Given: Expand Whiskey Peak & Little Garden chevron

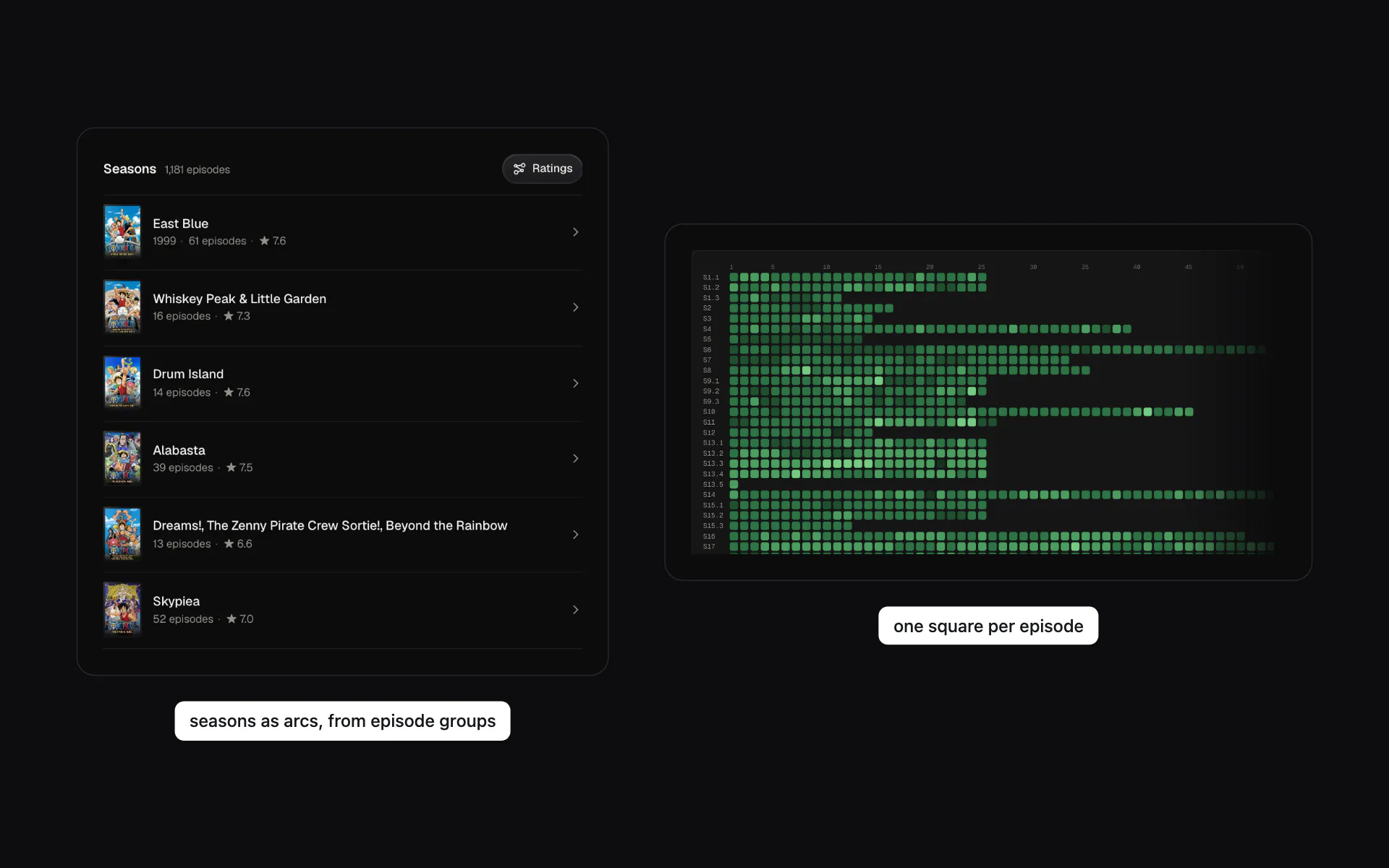Looking at the screenshot, I should [576, 307].
